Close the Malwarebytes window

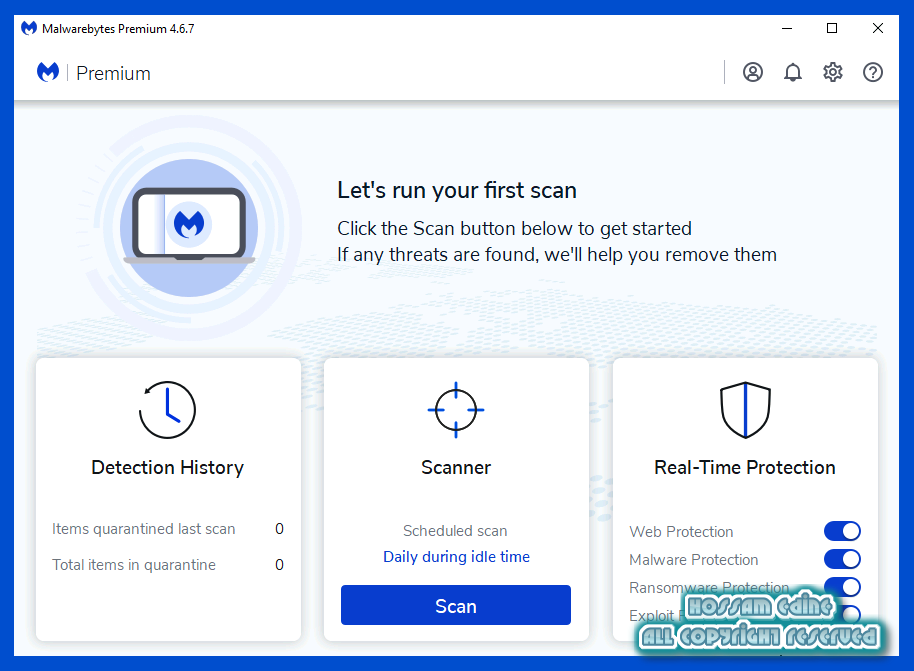pos(877,28)
